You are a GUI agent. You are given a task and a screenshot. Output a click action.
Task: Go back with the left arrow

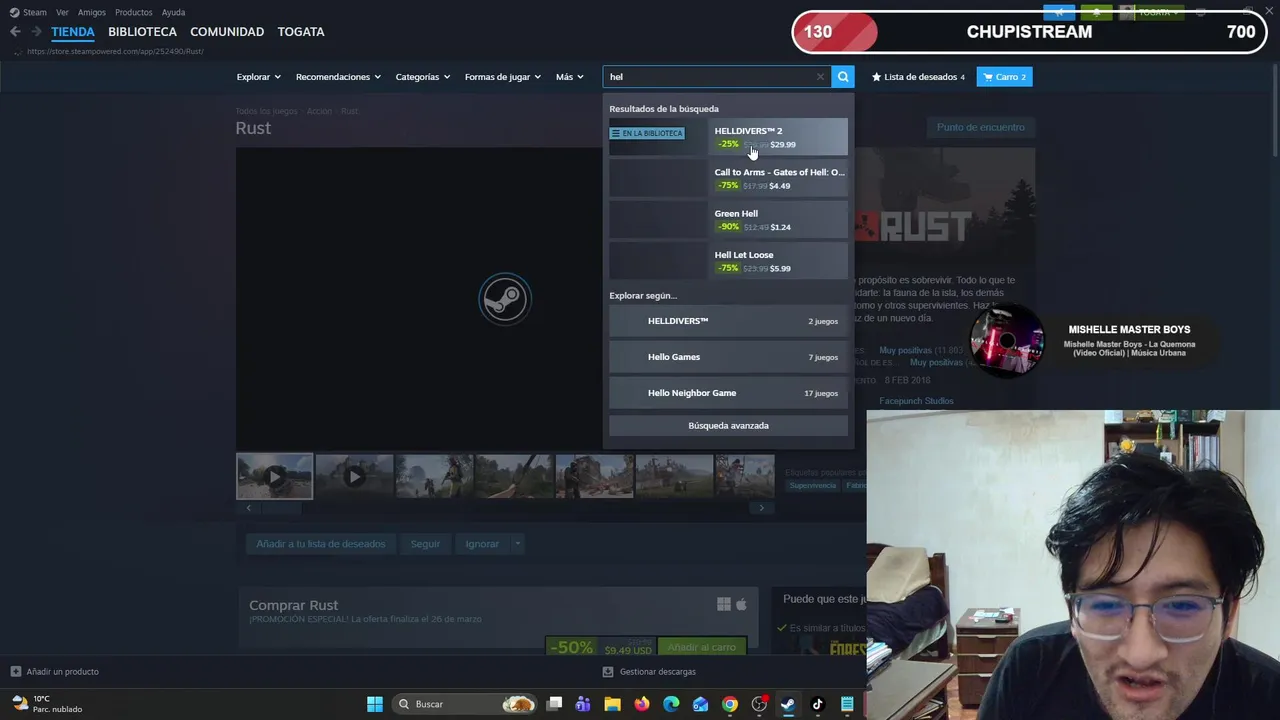[x=15, y=32]
